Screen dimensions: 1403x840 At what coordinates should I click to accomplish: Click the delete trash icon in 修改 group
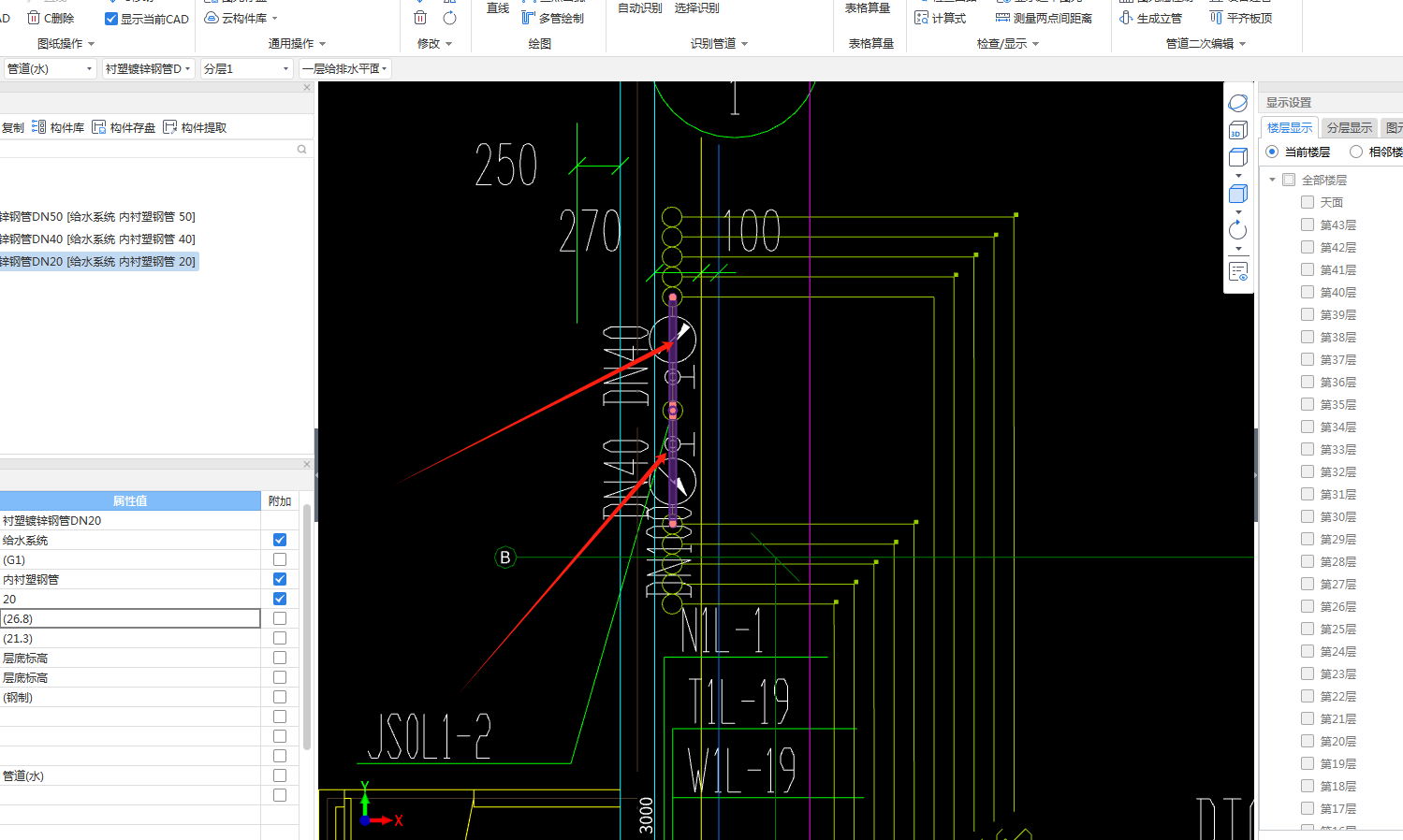[x=420, y=18]
